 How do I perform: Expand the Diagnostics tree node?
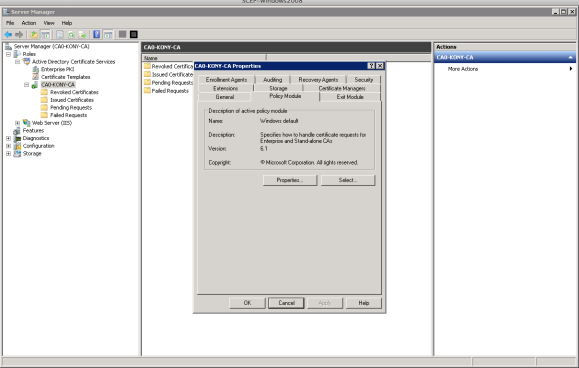[x=8, y=138]
